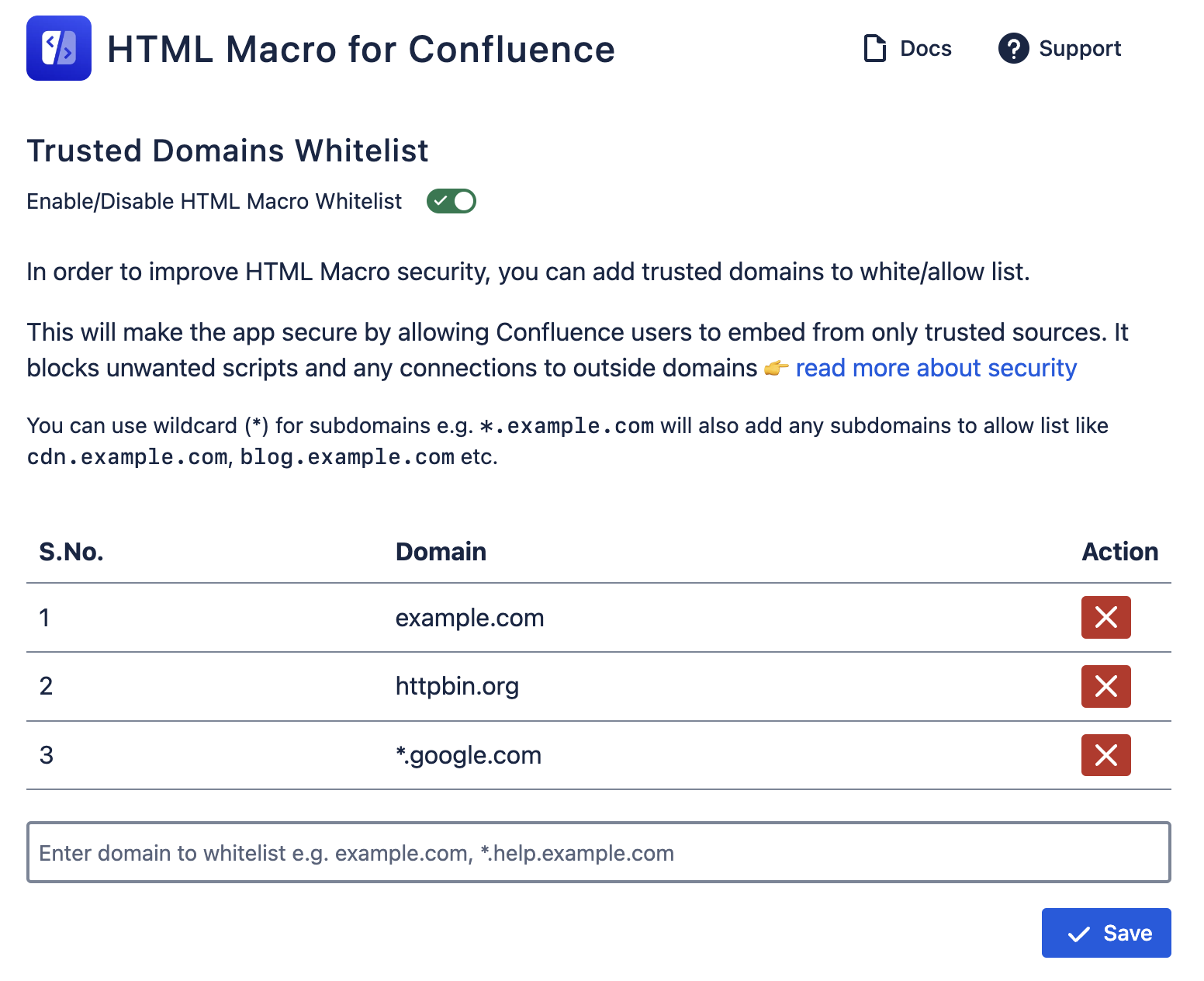Delete example.com using its red X icon
The width and height of the screenshot is (1204, 981).
[x=1105, y=618]
